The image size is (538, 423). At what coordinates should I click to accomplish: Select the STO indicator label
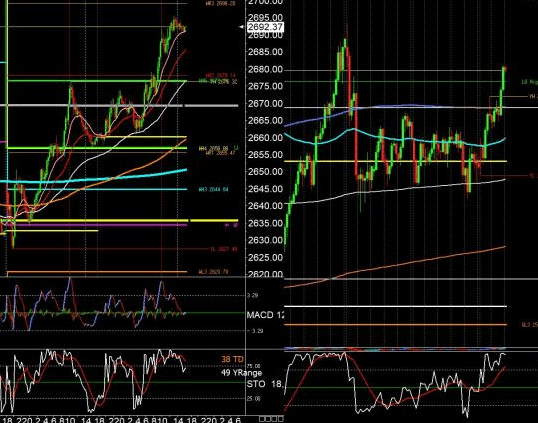pyautogui.click(x=265, y=384)
